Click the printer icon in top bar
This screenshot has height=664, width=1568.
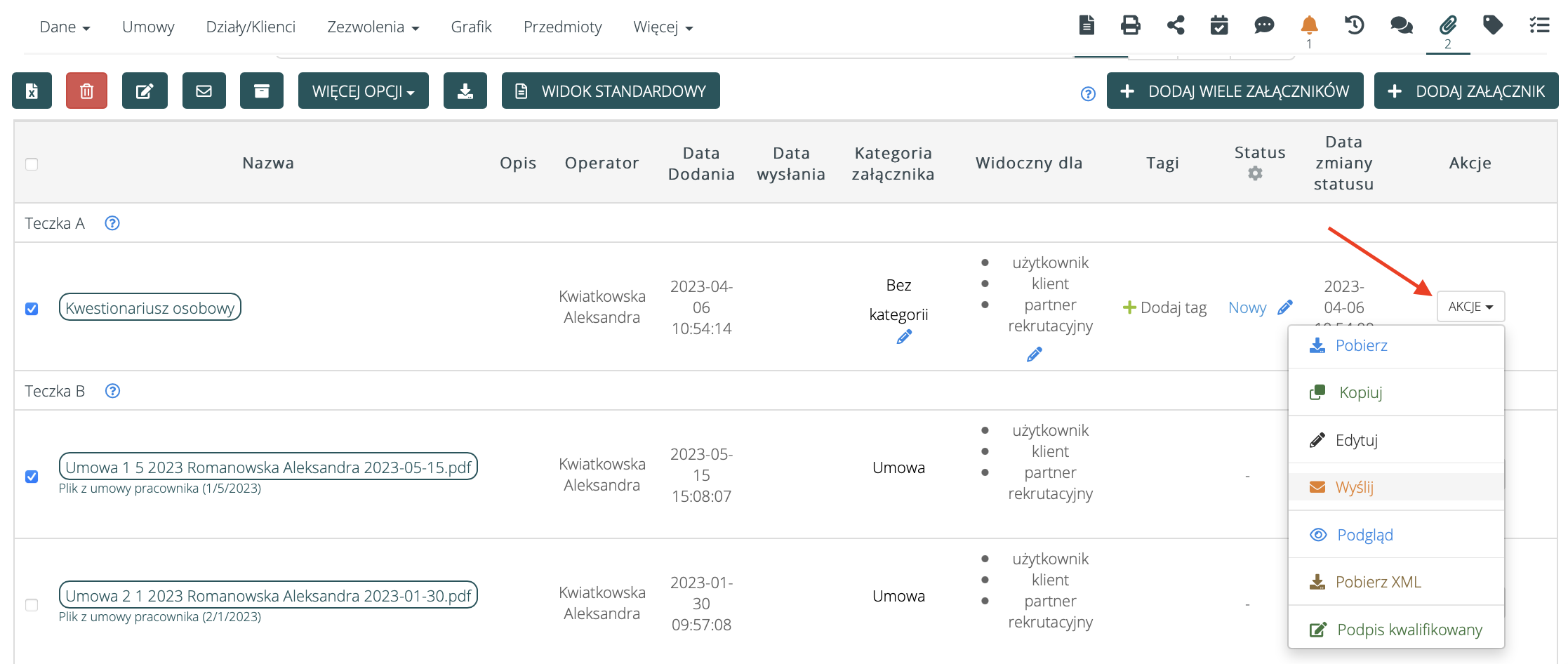pos(1130,26)
